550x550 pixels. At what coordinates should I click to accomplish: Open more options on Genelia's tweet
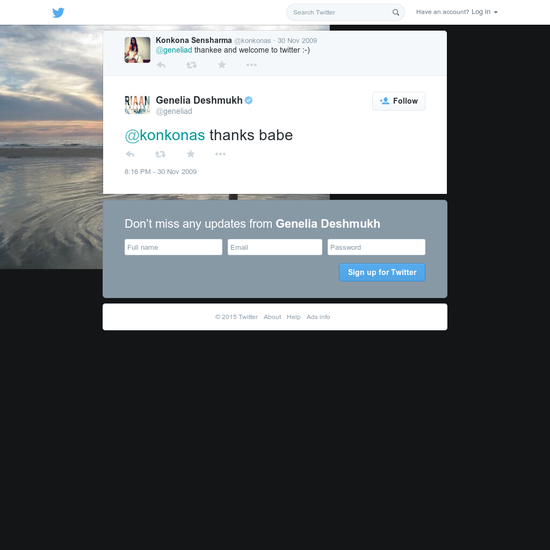[220, 154]
